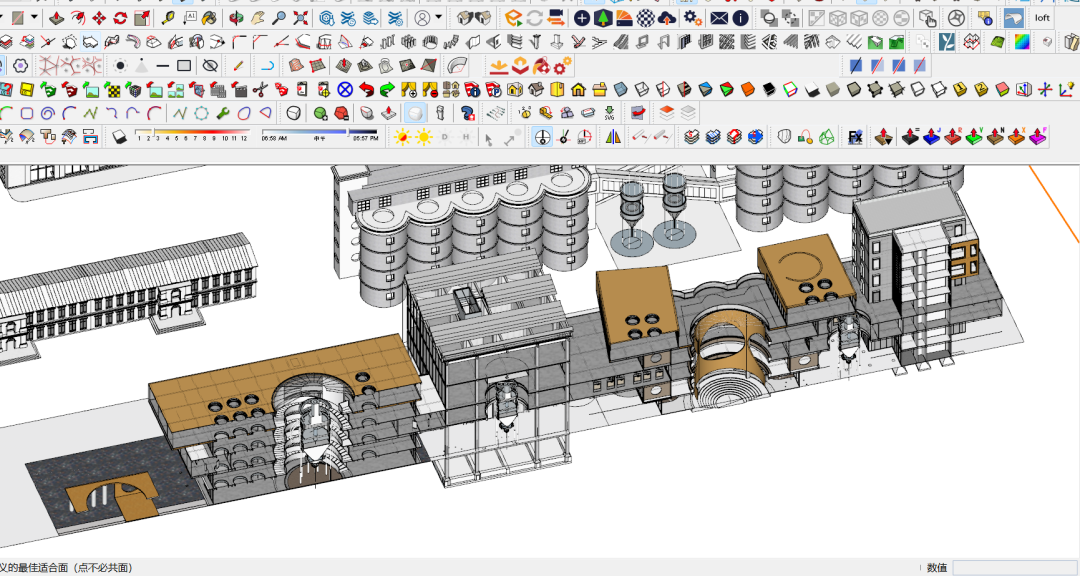Select the Rotate tool
Screen dimensions: 1080x576
pyautogui.click(x=121, y=18)
